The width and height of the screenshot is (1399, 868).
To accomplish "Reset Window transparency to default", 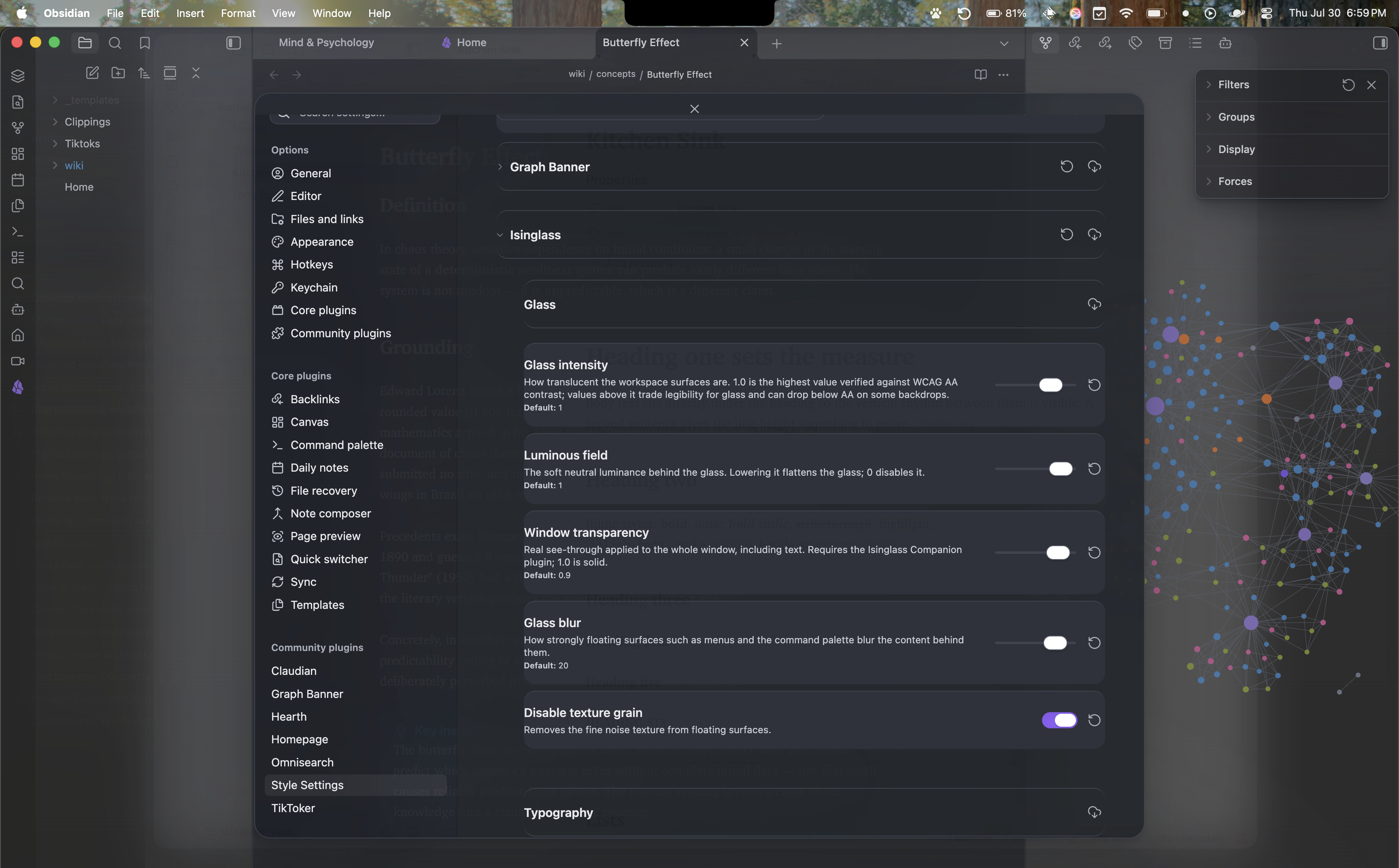I will 1094,553.
